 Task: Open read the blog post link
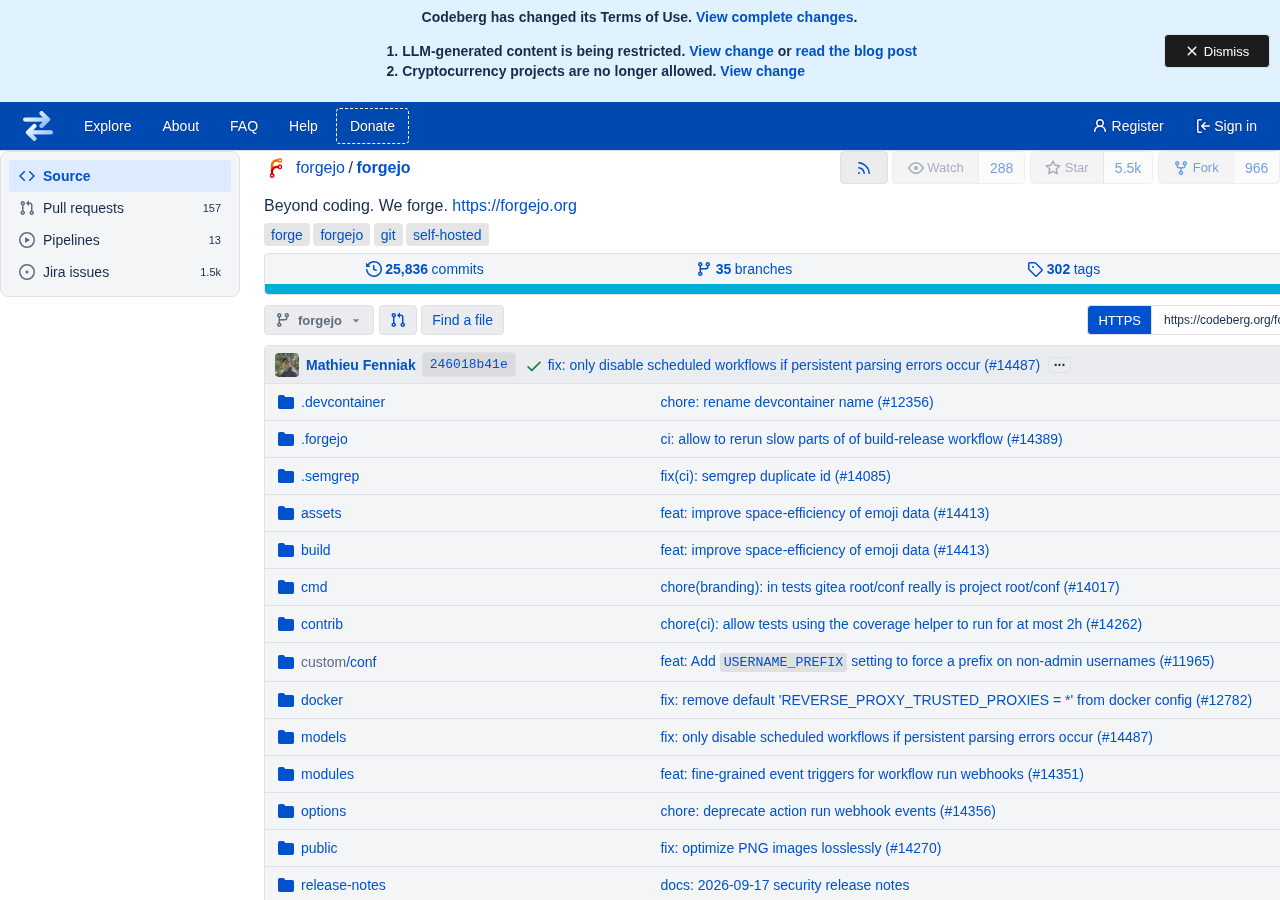coord(856,51)
